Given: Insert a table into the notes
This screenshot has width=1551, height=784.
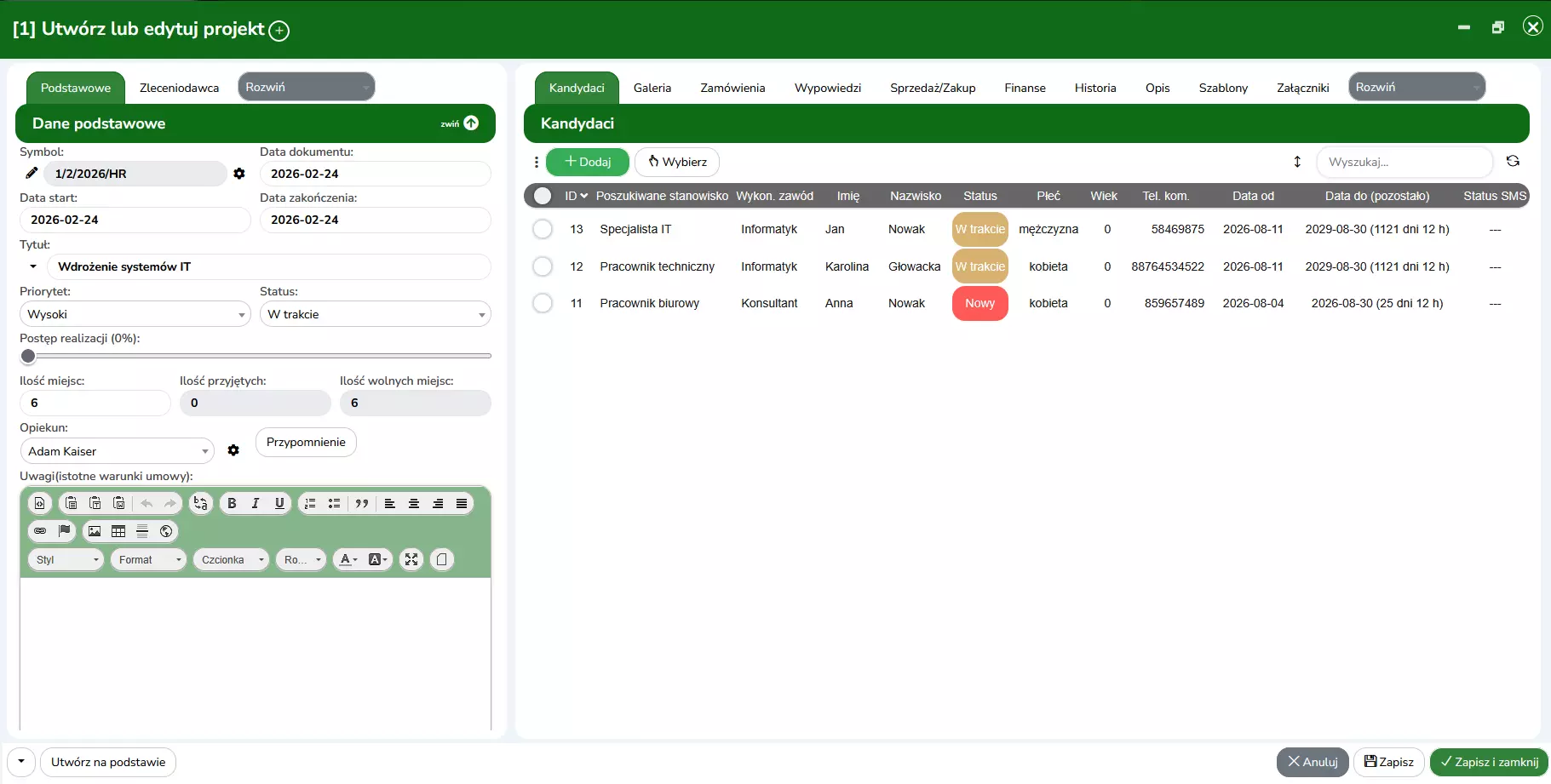Looking at the screenshot, I should click(118, 531).
